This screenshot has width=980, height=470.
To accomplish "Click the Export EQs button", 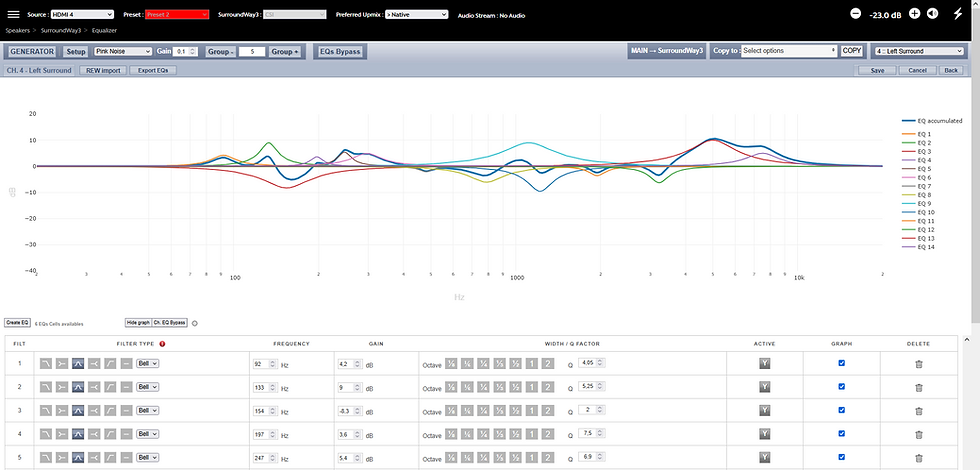I will click(153, 71).
